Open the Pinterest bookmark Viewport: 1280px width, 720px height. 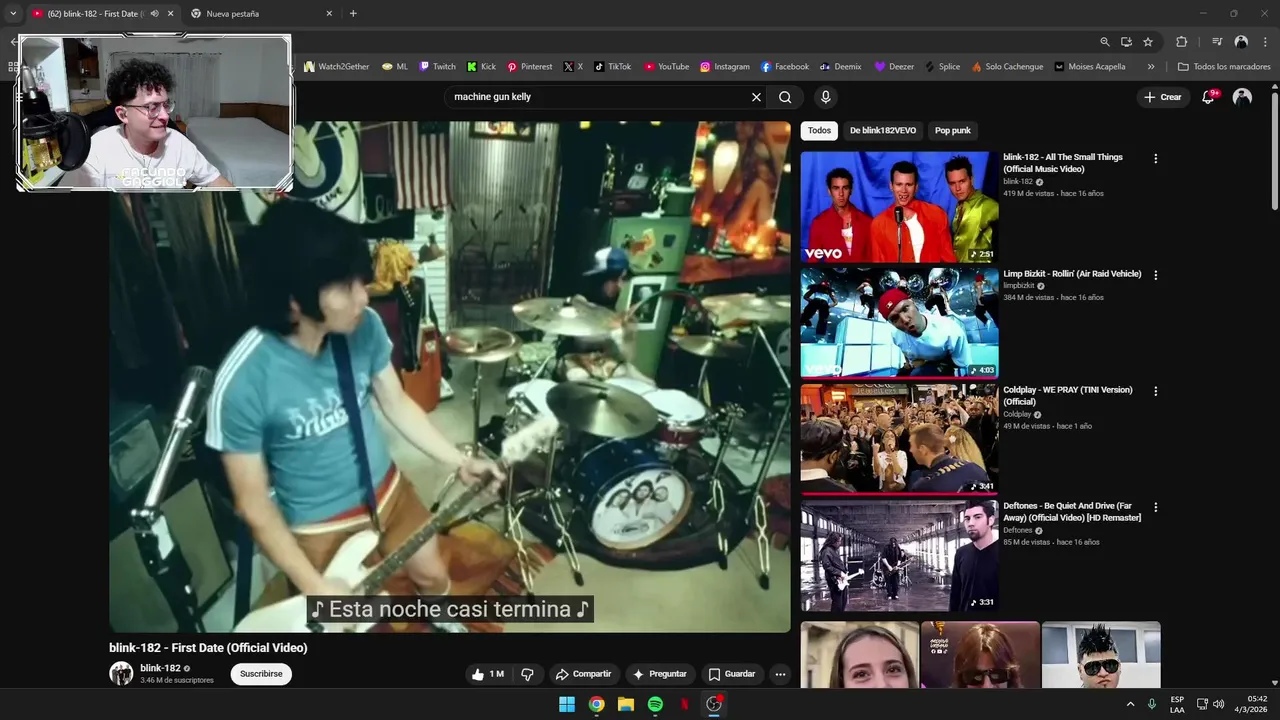point(529,67)
